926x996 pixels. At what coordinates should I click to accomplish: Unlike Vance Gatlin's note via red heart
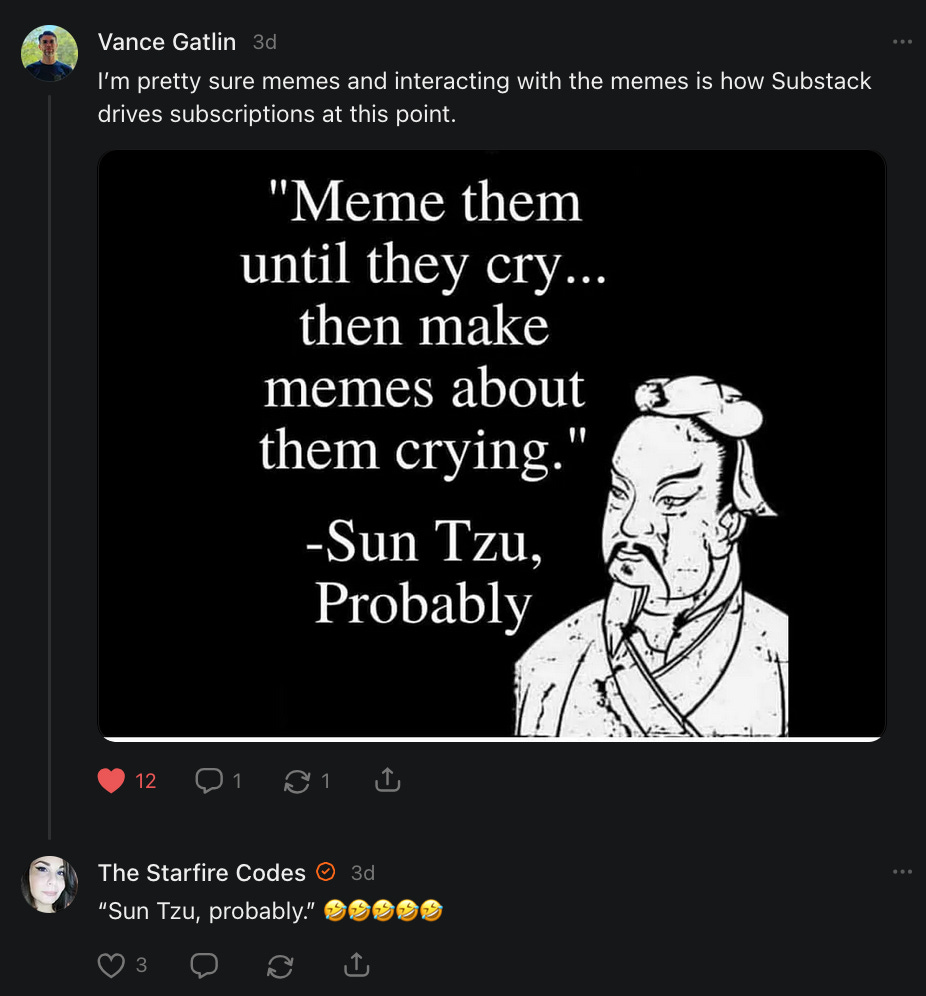click(x=112, y=781)
